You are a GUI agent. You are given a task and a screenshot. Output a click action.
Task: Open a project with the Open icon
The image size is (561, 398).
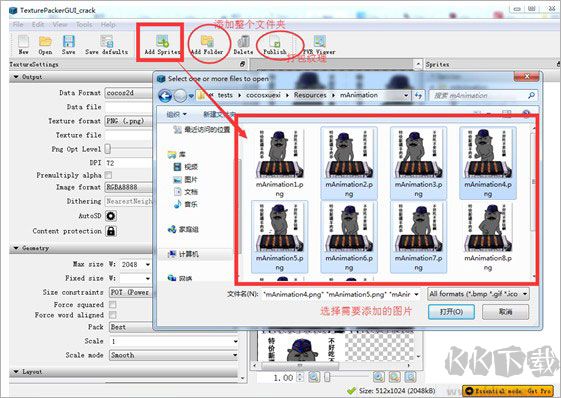click(x=45, y=44)
